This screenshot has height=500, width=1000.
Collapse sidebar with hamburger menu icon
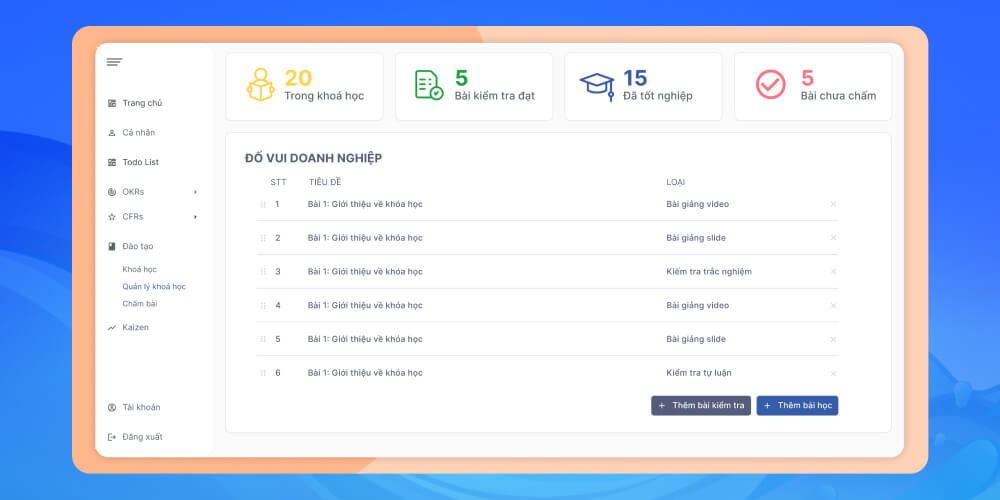(x=114, y=62)
